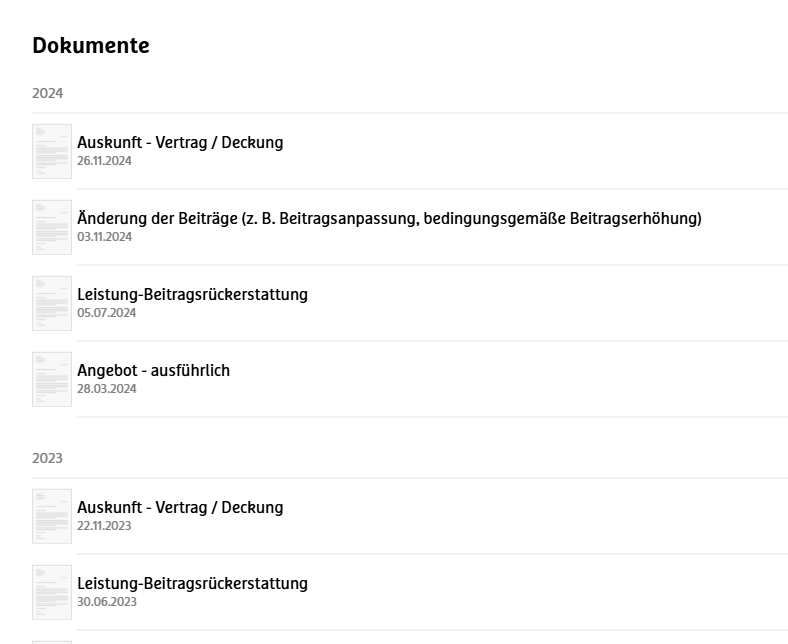Open thumbnail of Auskunft document from 26.11.2024

pyautogui.click(x=52, y=151)
